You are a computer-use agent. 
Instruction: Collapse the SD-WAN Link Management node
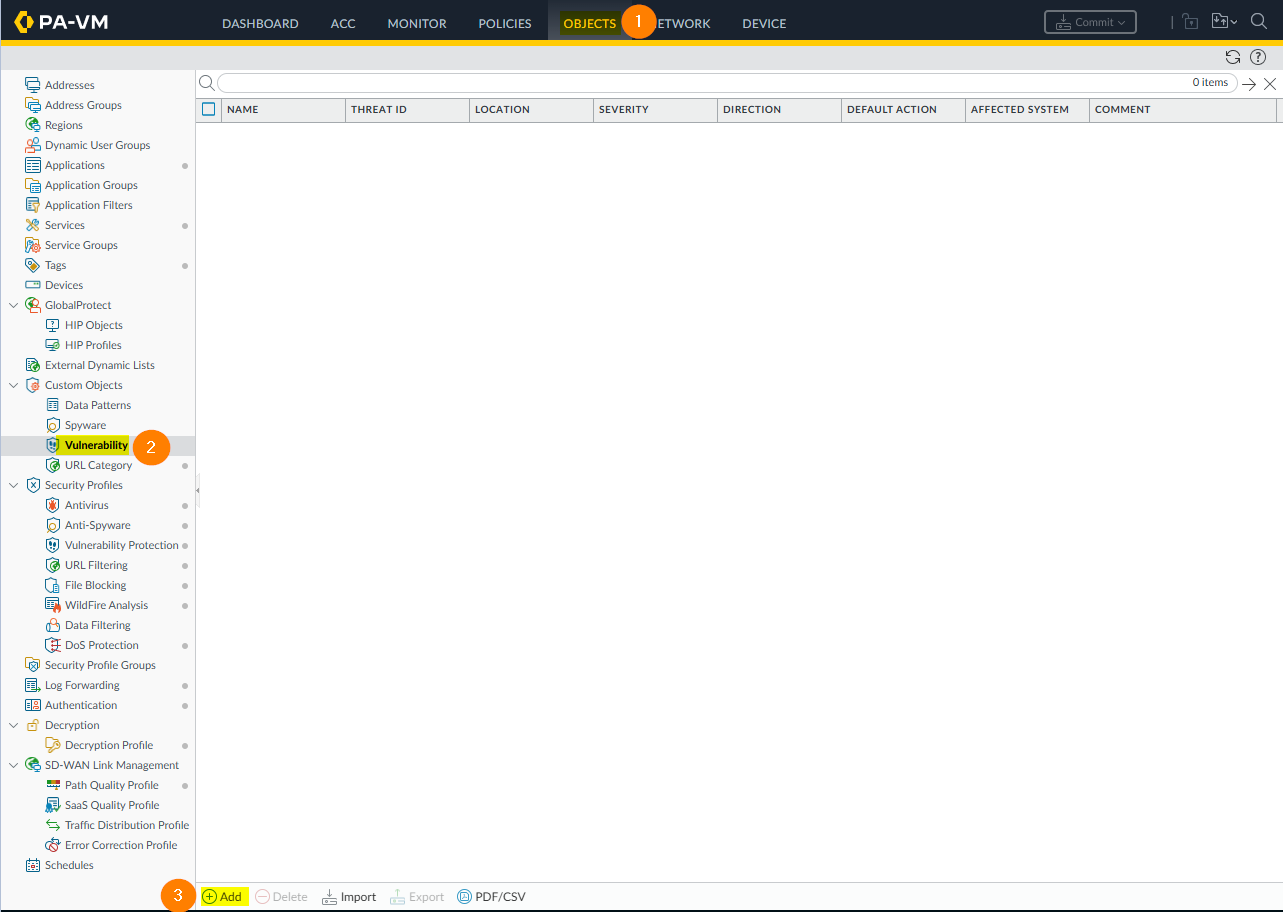(13, 765)
